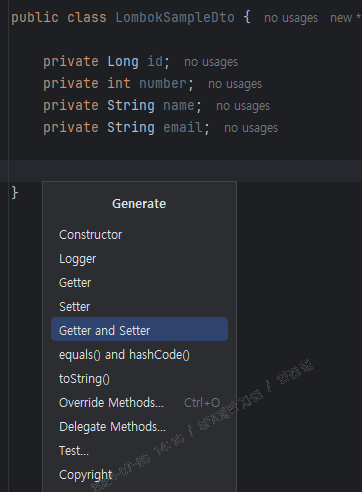Select Copyright from the list
Viewport: 362px width, 492px height.
(x=139, y=475)
